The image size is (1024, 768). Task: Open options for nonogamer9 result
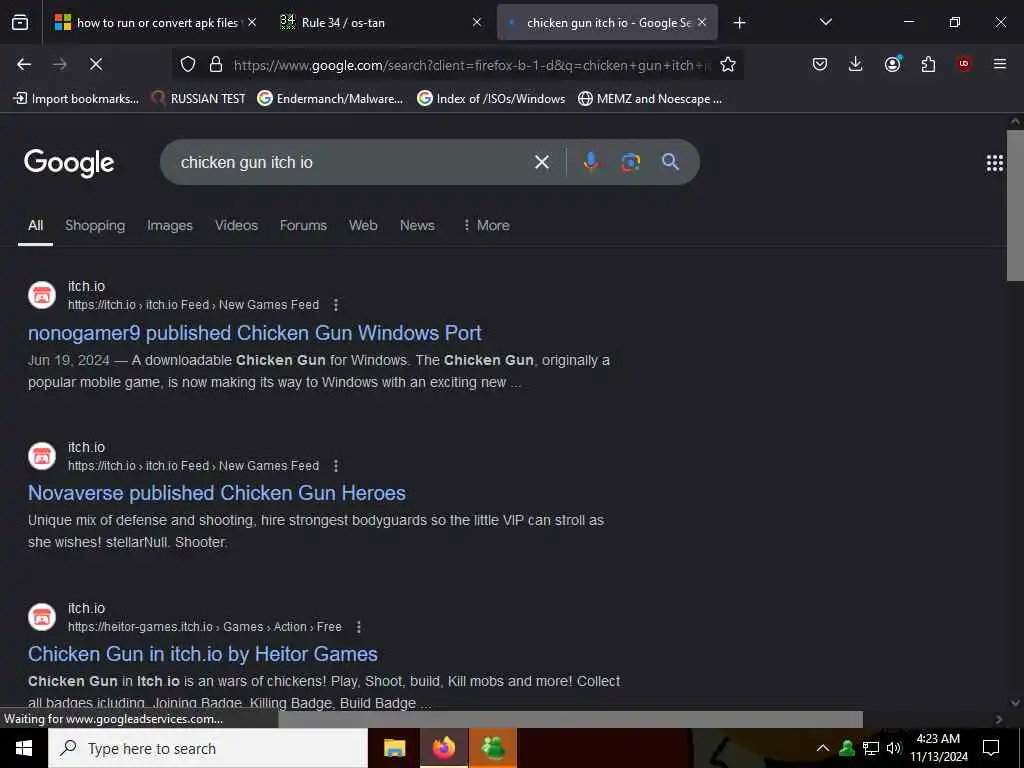coord(336,305)
